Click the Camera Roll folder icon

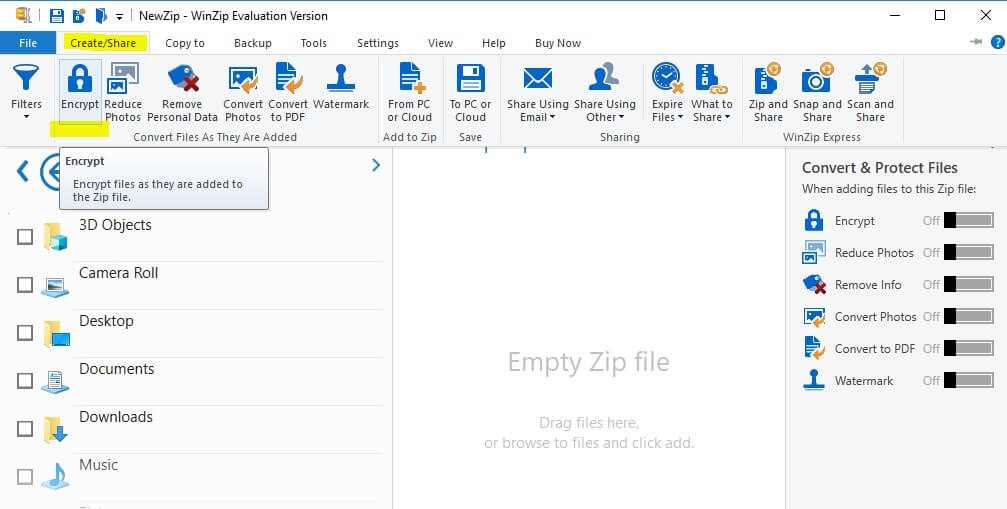(55, 286)
